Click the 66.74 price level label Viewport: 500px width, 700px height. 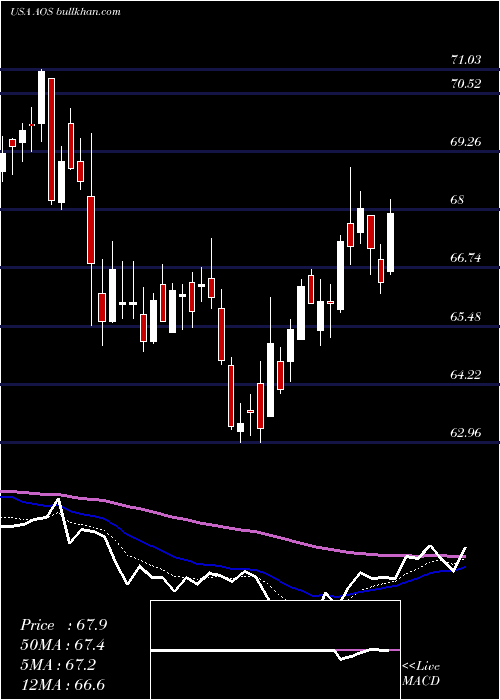click(x=466, y=258)
